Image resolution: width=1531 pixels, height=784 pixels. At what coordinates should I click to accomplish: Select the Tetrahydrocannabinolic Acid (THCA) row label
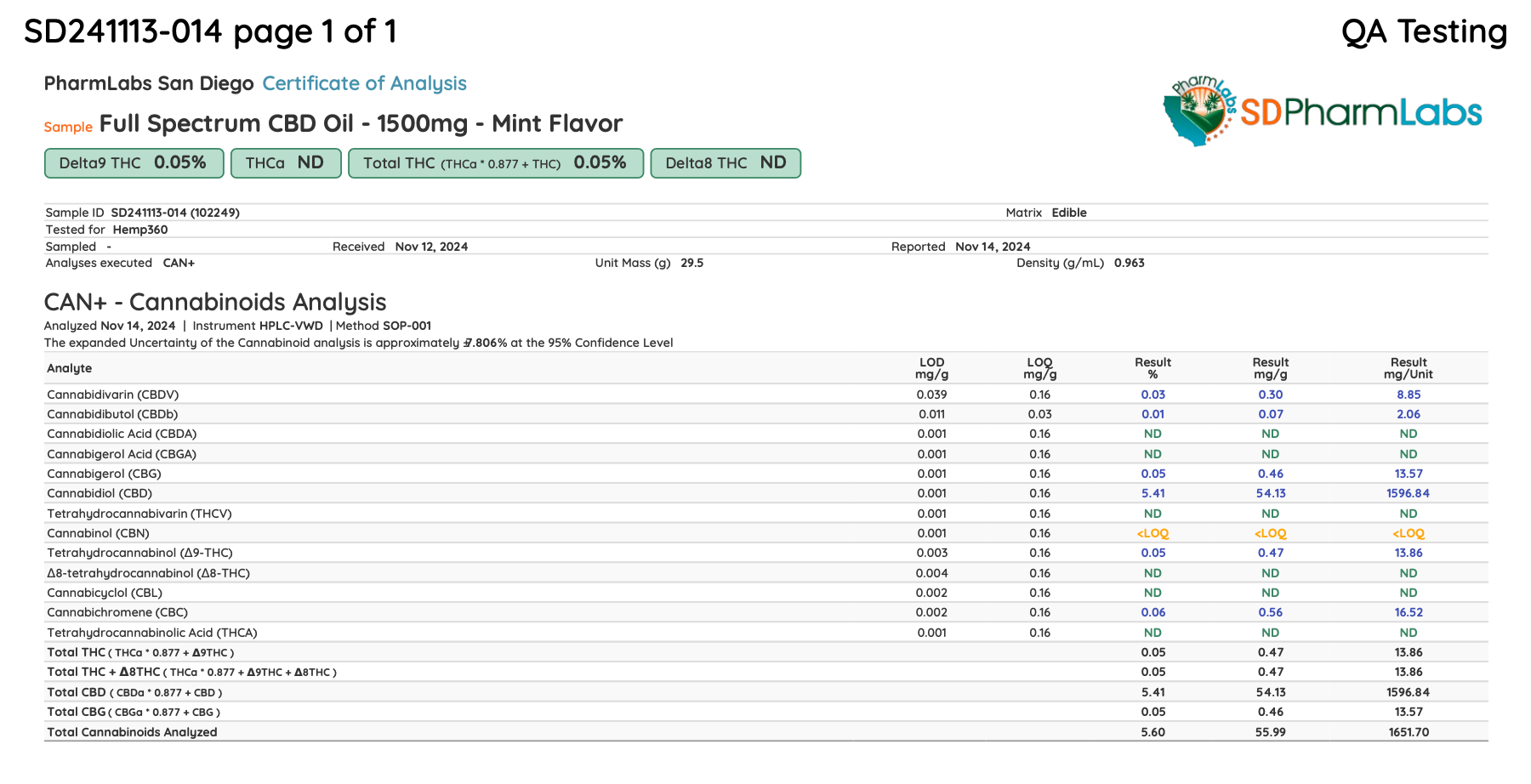(152, 633)
